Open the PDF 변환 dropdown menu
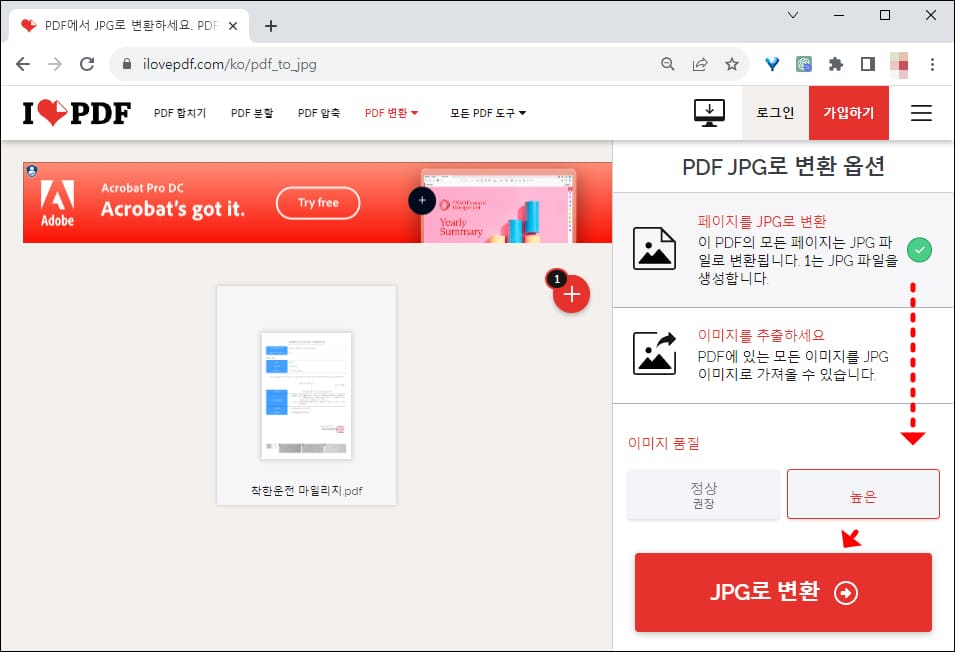955x652 pixels. pos(391,113)
